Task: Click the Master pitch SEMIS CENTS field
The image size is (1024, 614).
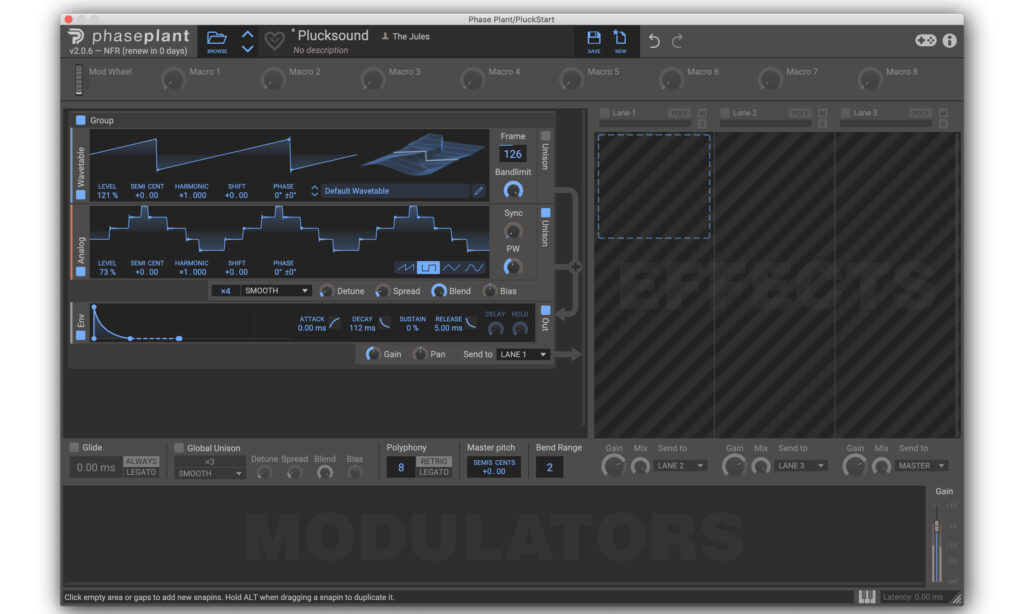Action: pos(494,467)
